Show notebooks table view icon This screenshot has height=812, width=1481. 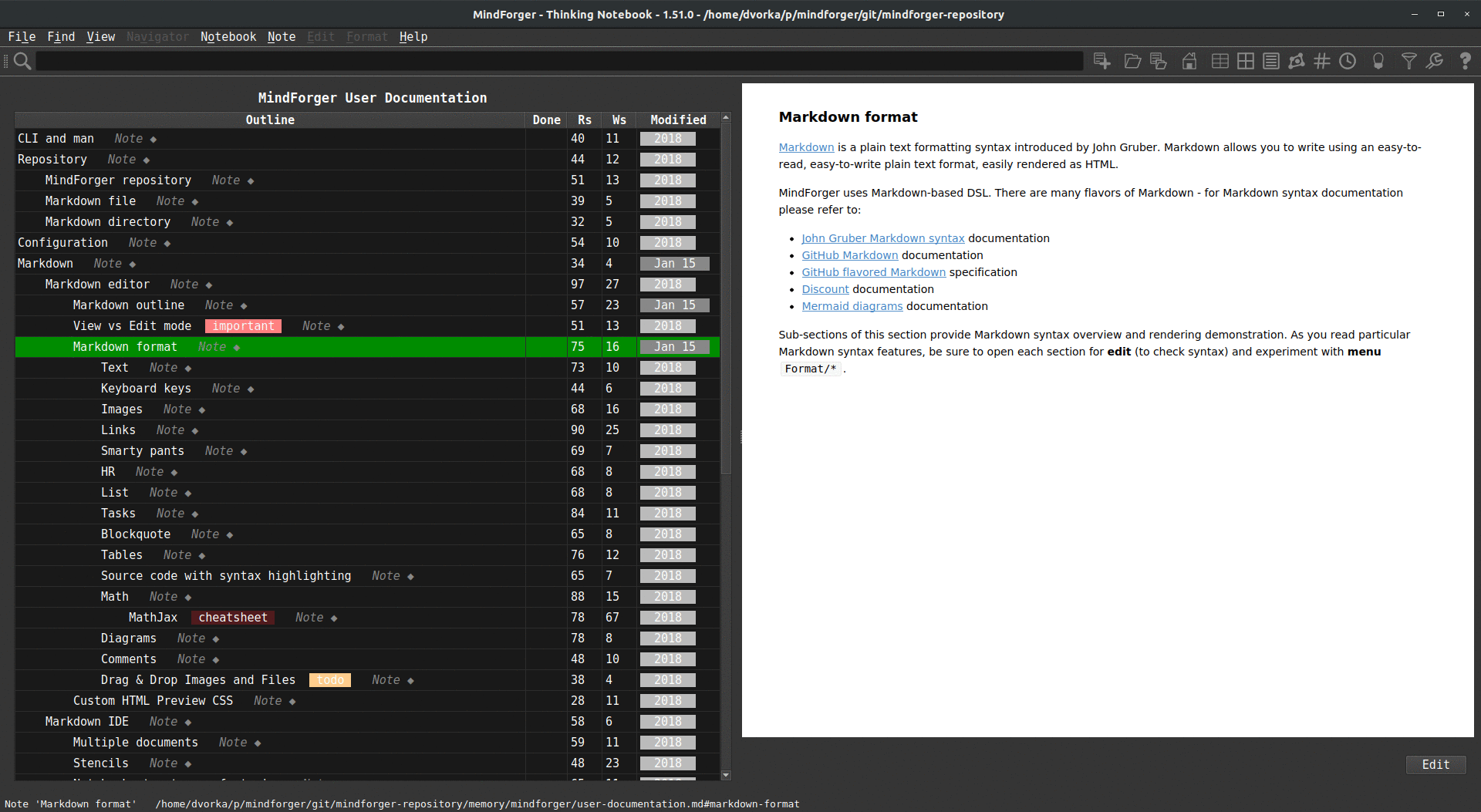1220,61
